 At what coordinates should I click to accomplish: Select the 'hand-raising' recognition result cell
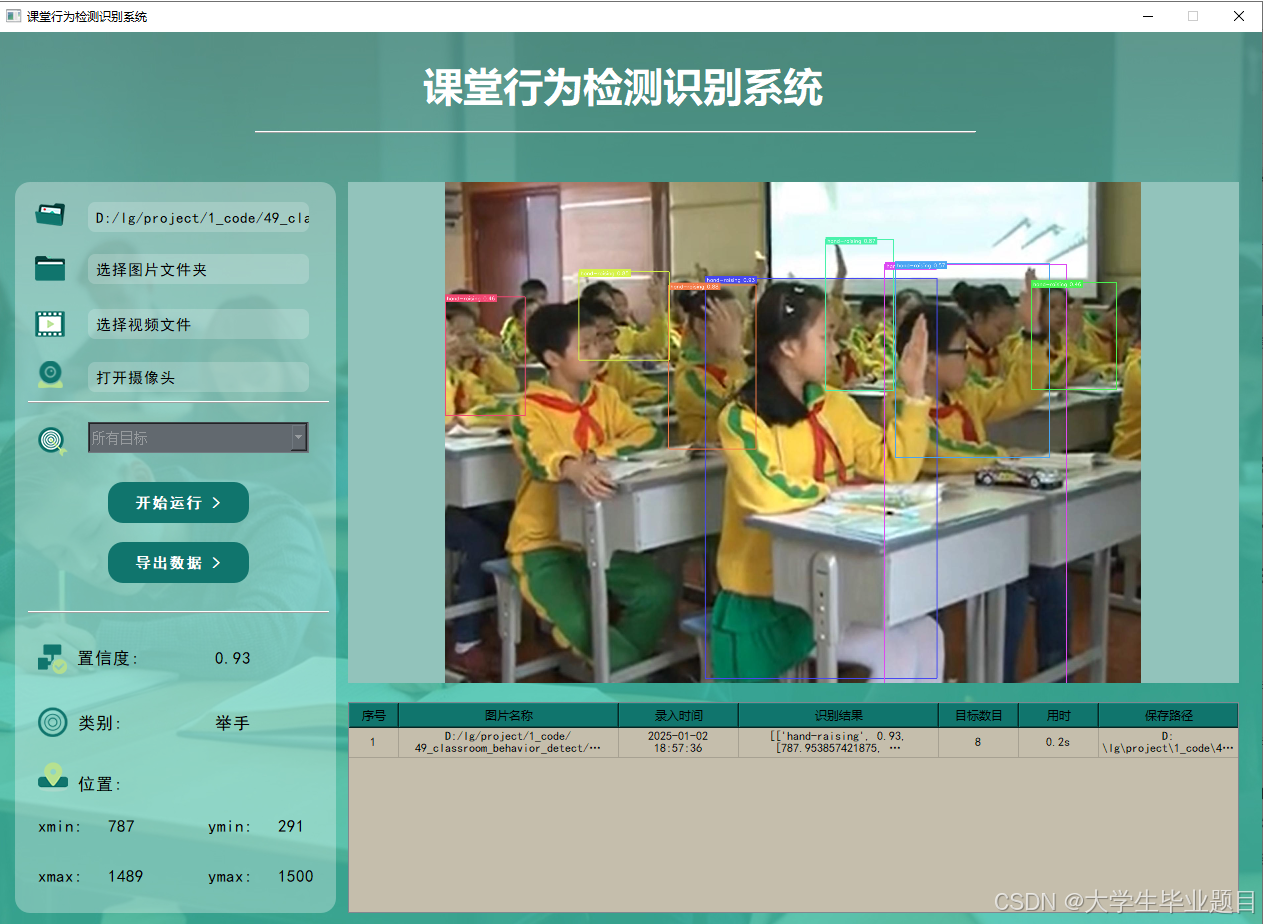838,742
